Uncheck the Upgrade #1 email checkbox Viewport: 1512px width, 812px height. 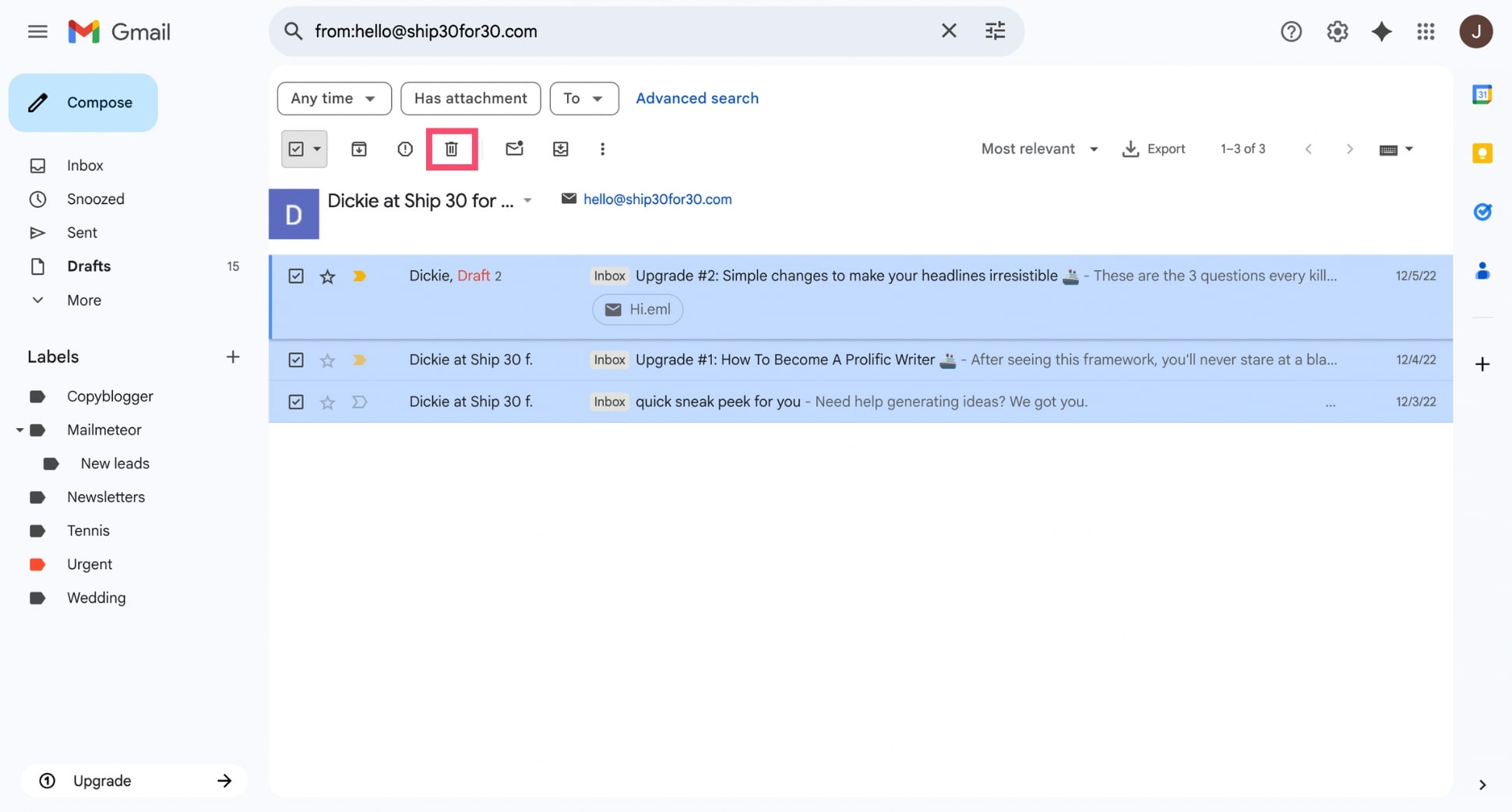[x=296, y=360]
